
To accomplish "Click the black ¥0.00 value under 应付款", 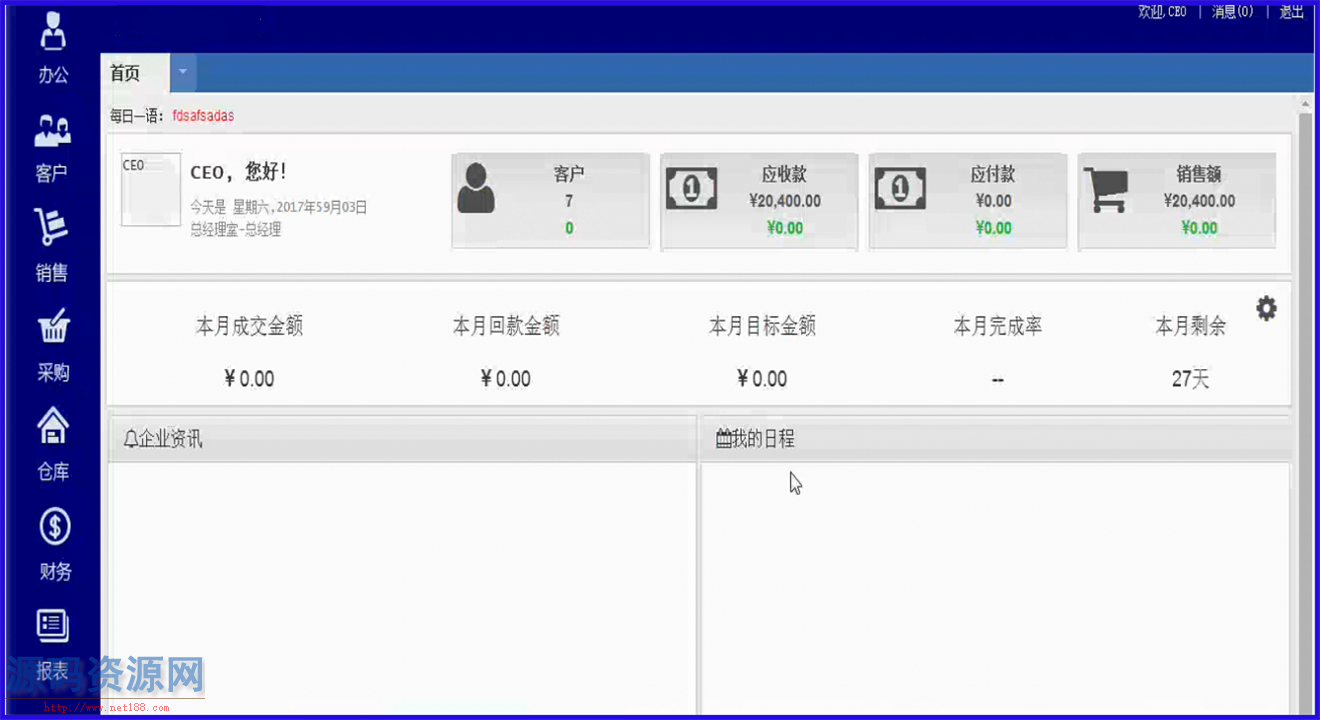I will pyautogui.click(x=994, y=201).
